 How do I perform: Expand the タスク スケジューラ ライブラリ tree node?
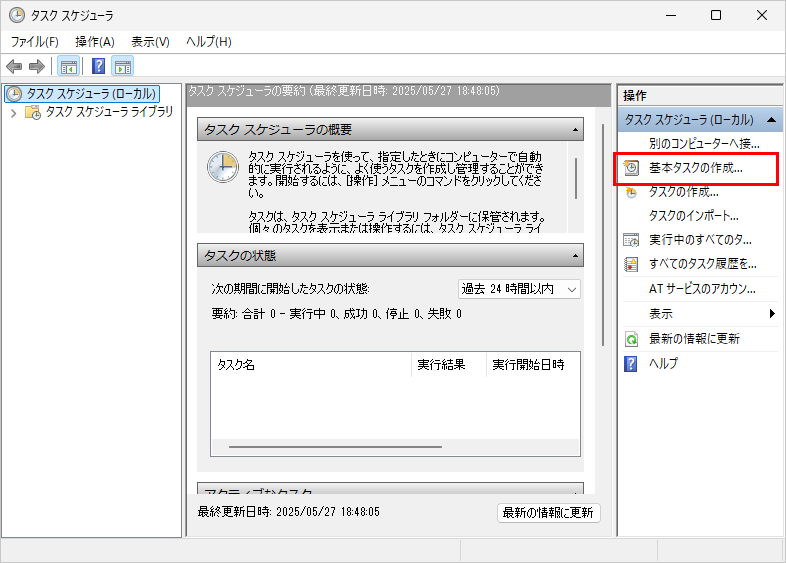(x=13, y=113)
